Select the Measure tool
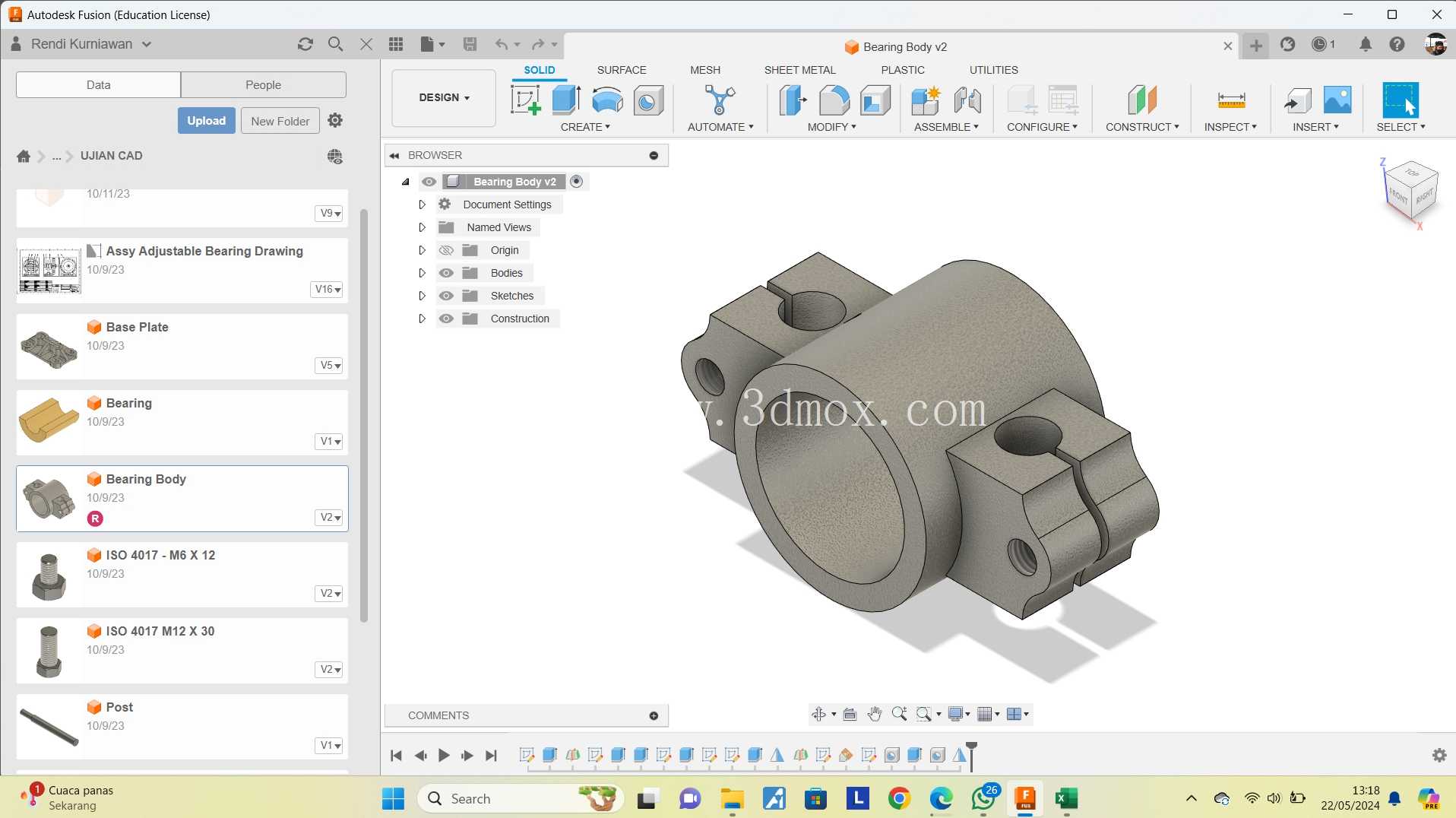 [1231, 100]
